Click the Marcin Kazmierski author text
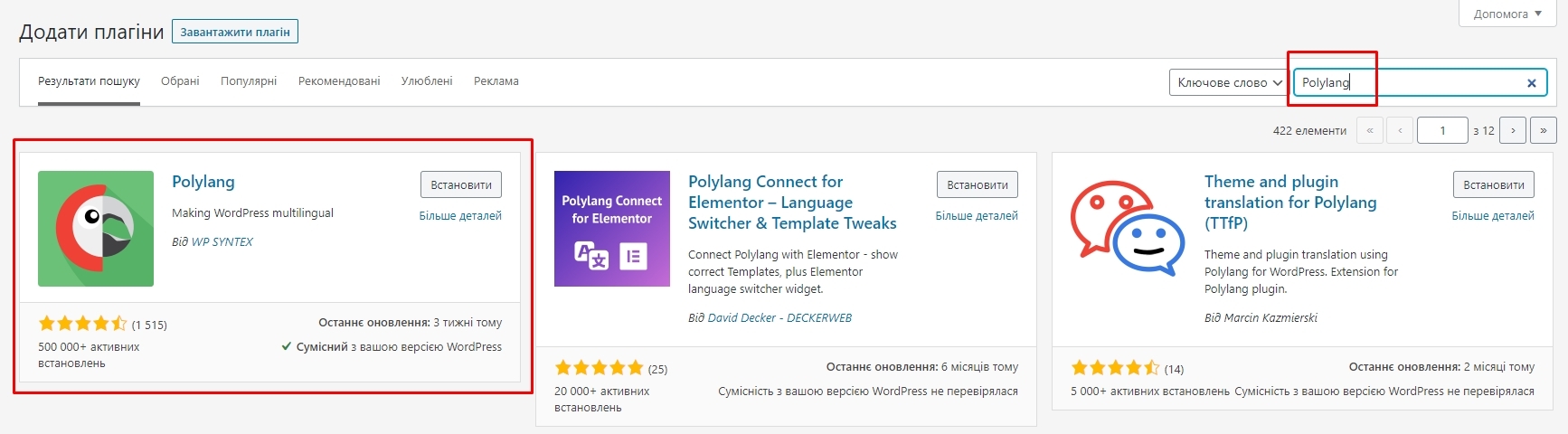 (1270, 318)
